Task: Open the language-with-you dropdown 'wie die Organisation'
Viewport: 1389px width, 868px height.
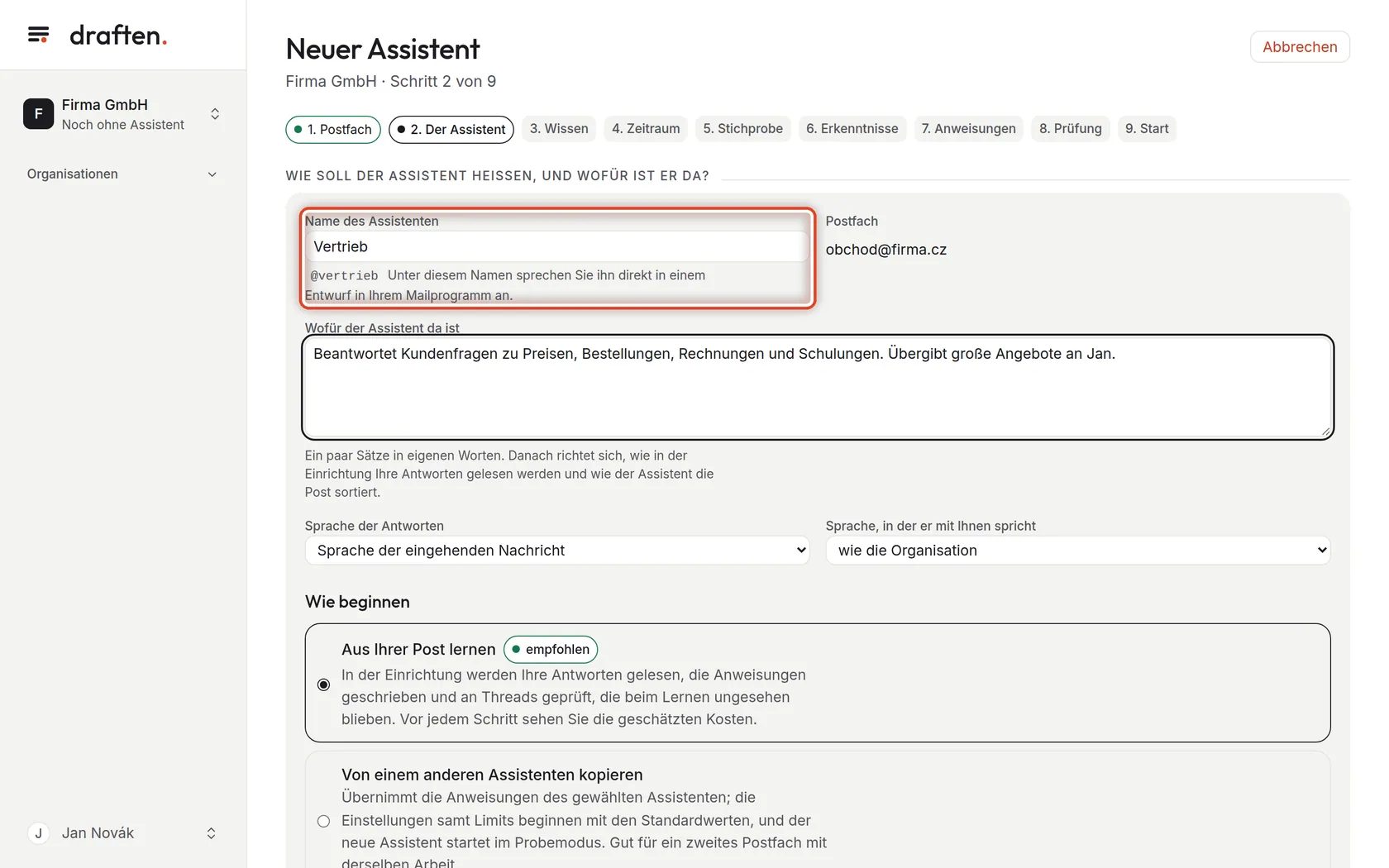Action: coord(1078,551)
